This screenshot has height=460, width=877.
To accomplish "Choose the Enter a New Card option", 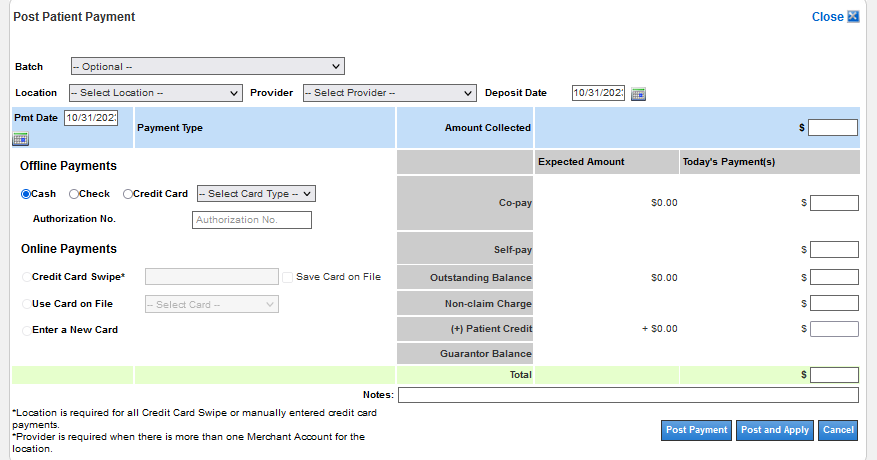I will pos(27,330).
